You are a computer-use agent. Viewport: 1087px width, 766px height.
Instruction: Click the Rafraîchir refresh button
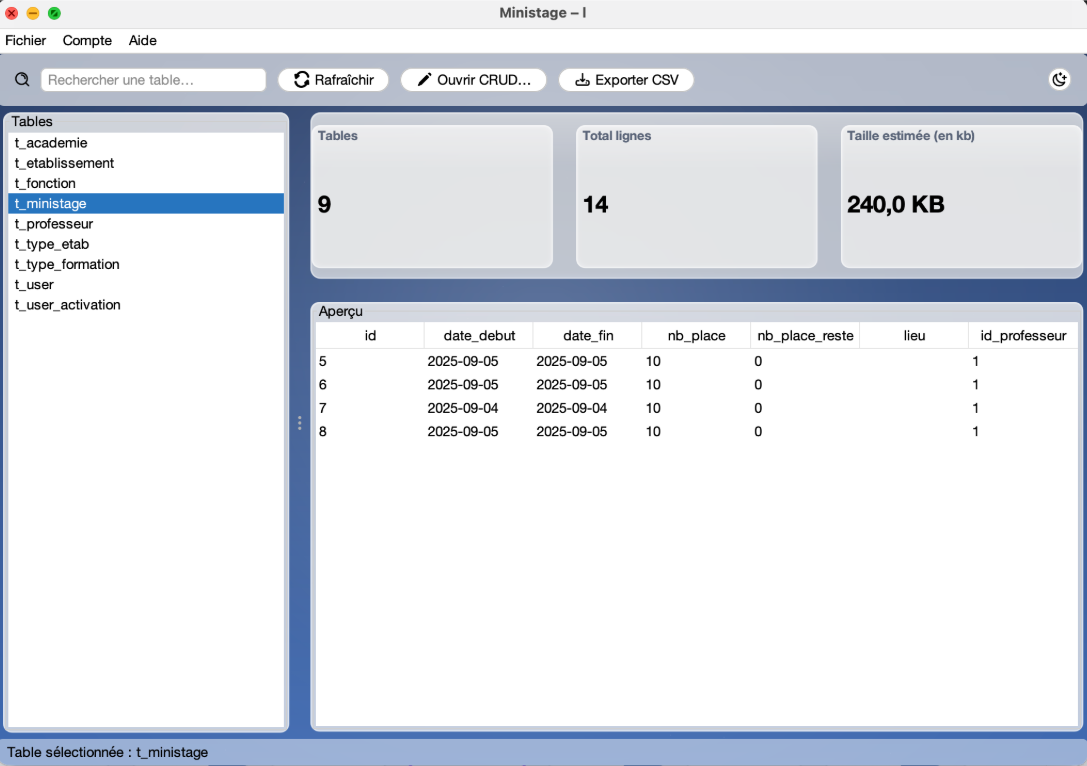[333, 80]
